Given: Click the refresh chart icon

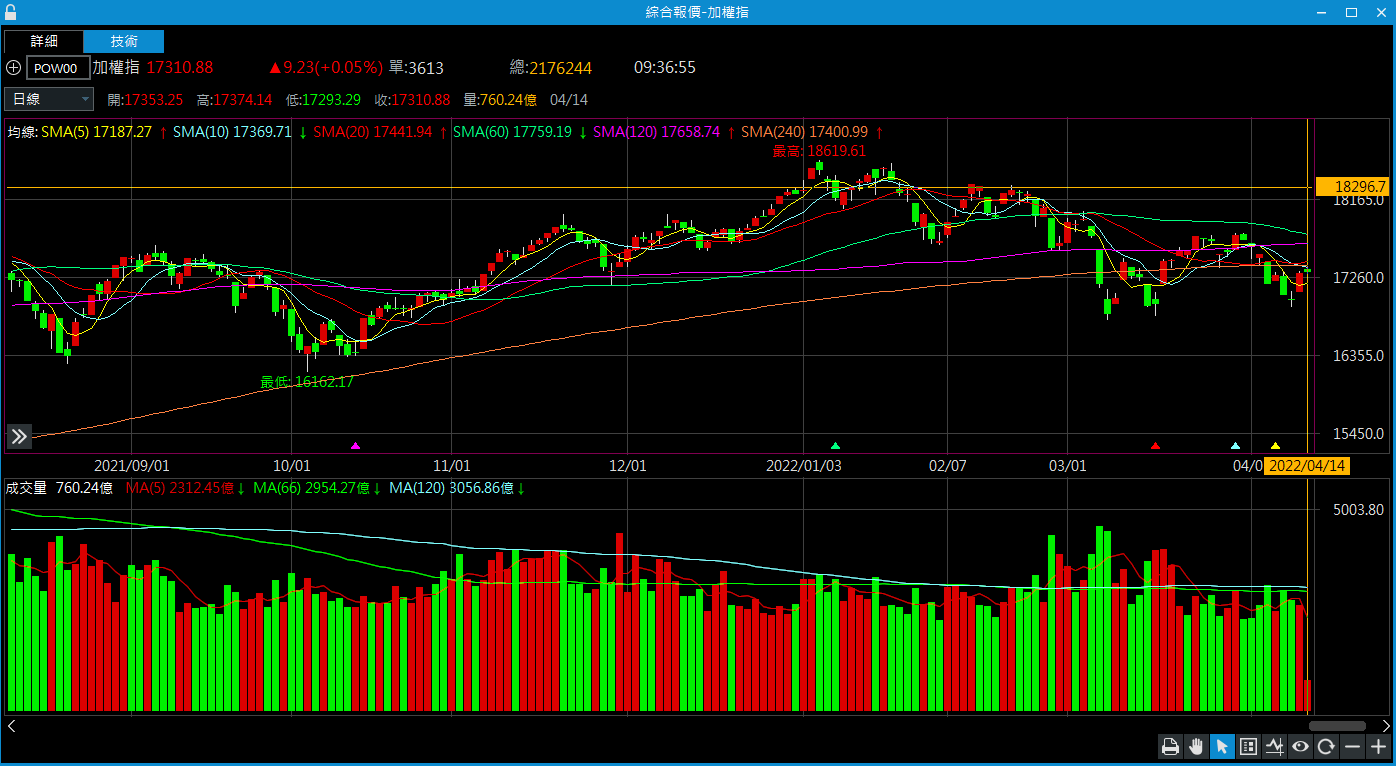Looking at the screenshot, I should click(1326, 746).
